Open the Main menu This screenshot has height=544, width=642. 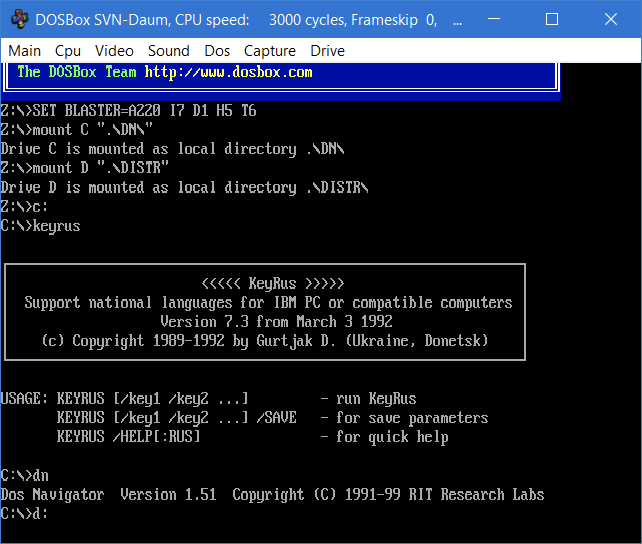(25, 51)
